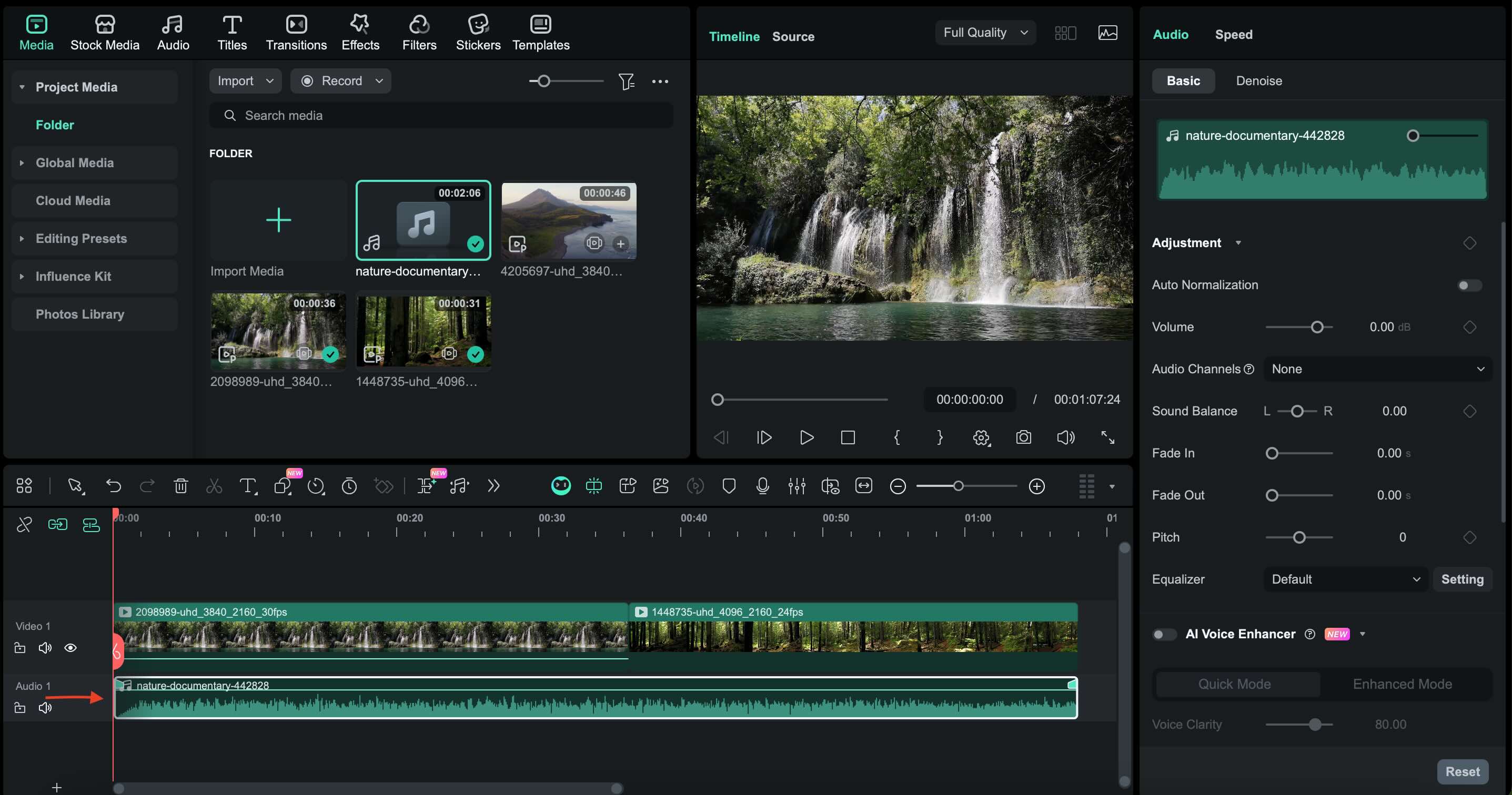1512x795 pixels.
Task: Toggle Auto Normalization switch
Action: click(x=1469, y=285)
